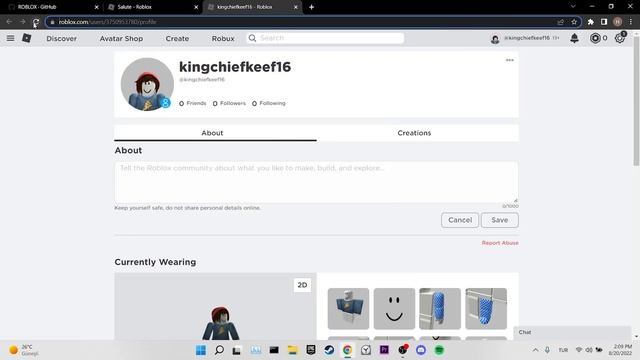
Task: Reload the page with browser refresh
Action: (x=36, y=22)
